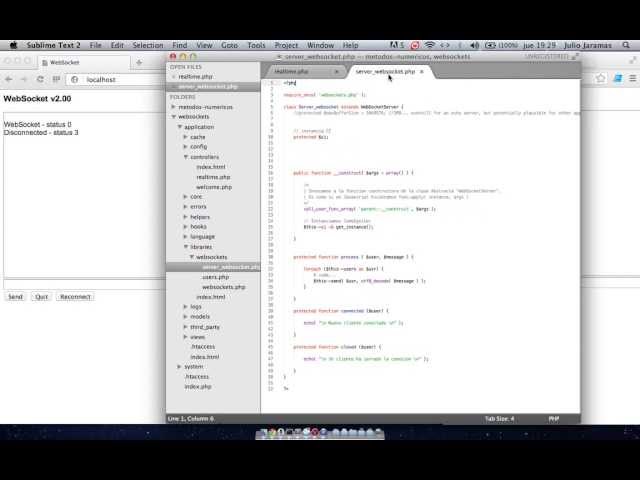Open index.html in the controllers folder
The height and width of the screenshot is (480, 640).
pyautogui.click(x=211, y=167)
